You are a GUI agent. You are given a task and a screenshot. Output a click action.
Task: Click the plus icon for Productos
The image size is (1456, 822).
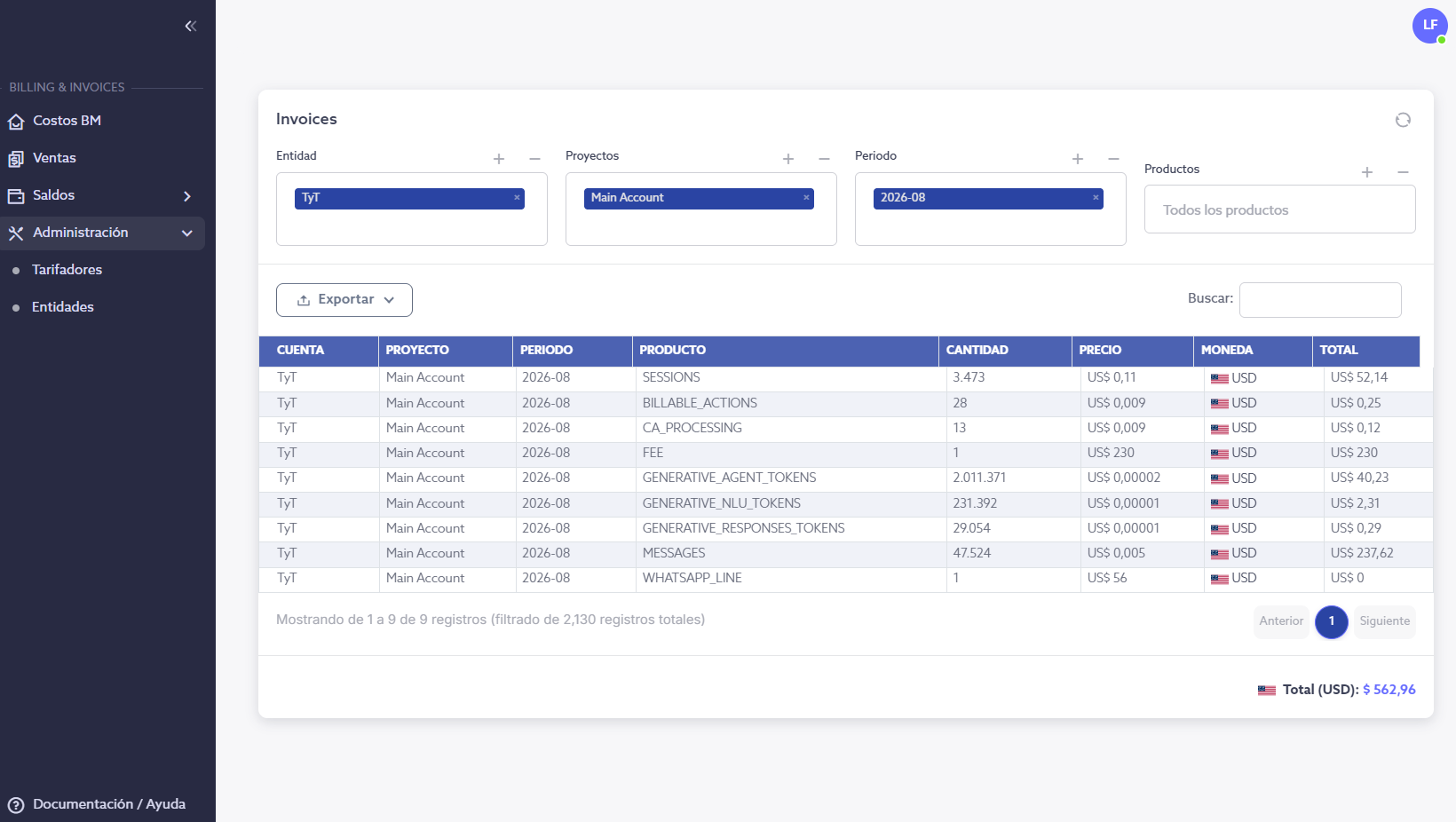(x=1367, y=172)
